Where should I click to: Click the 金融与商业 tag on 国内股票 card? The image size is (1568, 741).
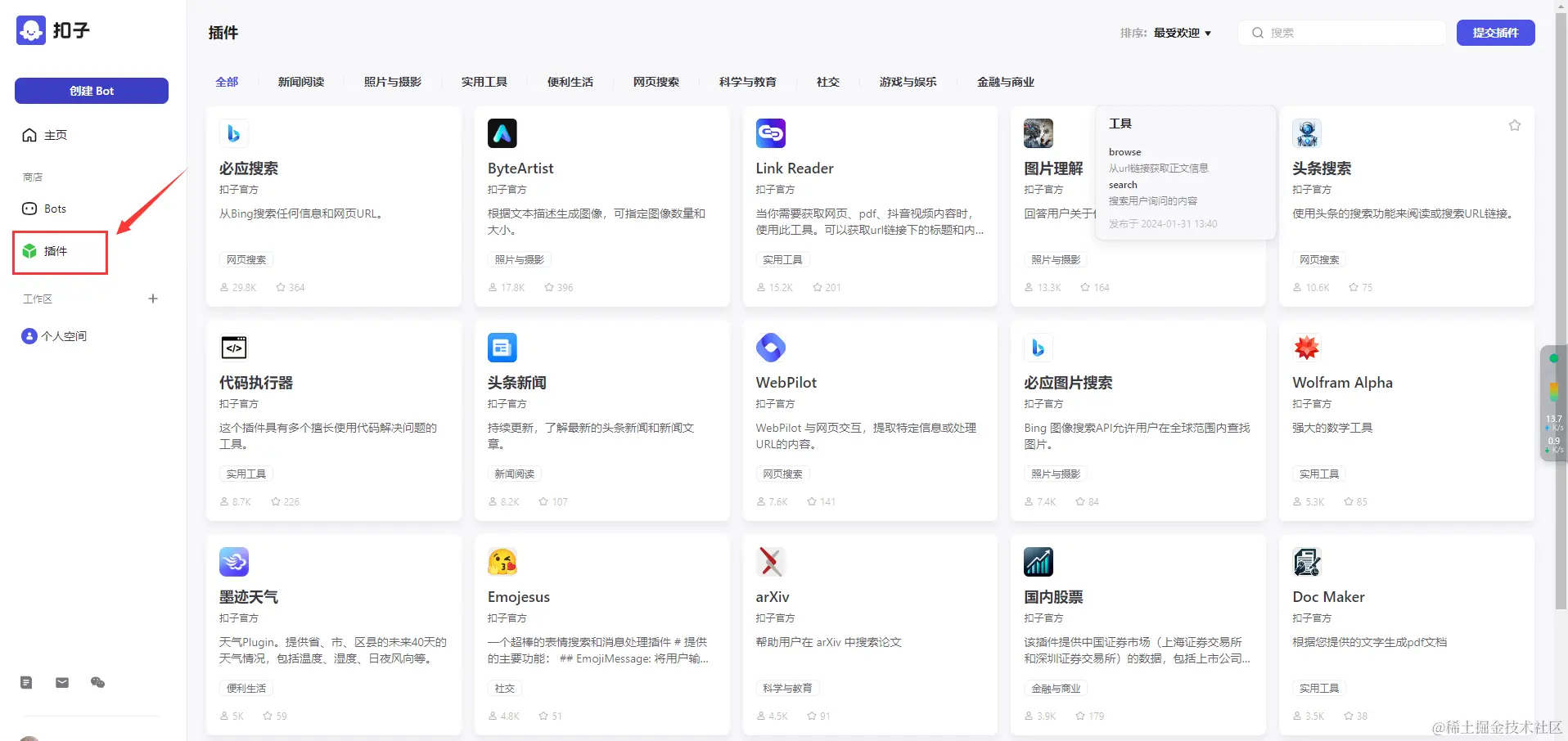pyautogui.click(x=1056, y=689)
